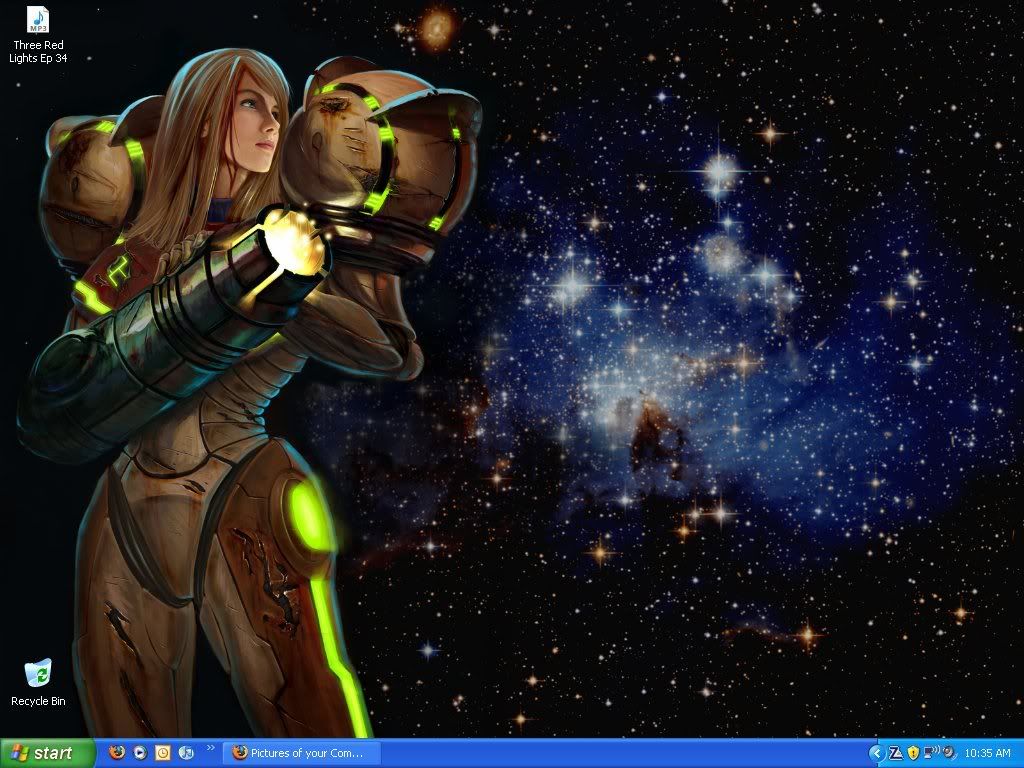
Task: Select the Three Red Lights MP3 file icon
Action: pyautogui.click(x=38, y=20)
